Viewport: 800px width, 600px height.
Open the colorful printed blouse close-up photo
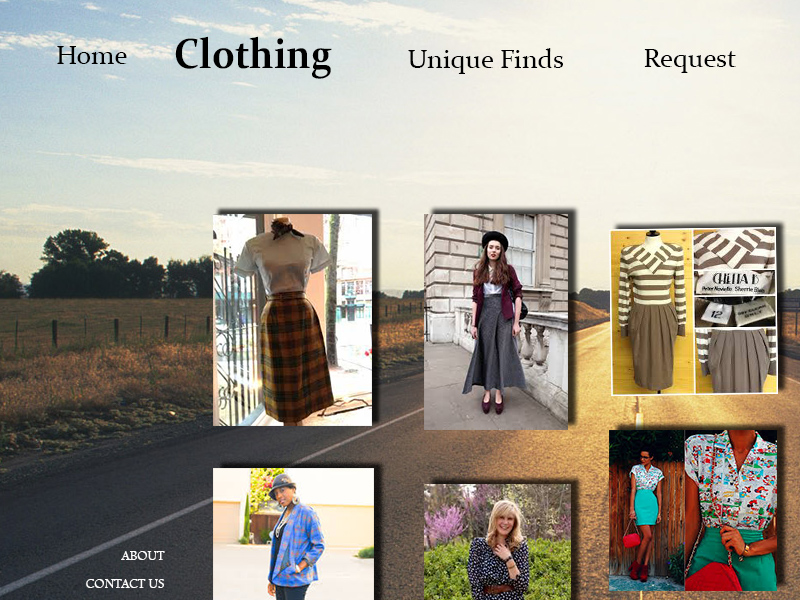pyautogui.click(x=731, y=510)
